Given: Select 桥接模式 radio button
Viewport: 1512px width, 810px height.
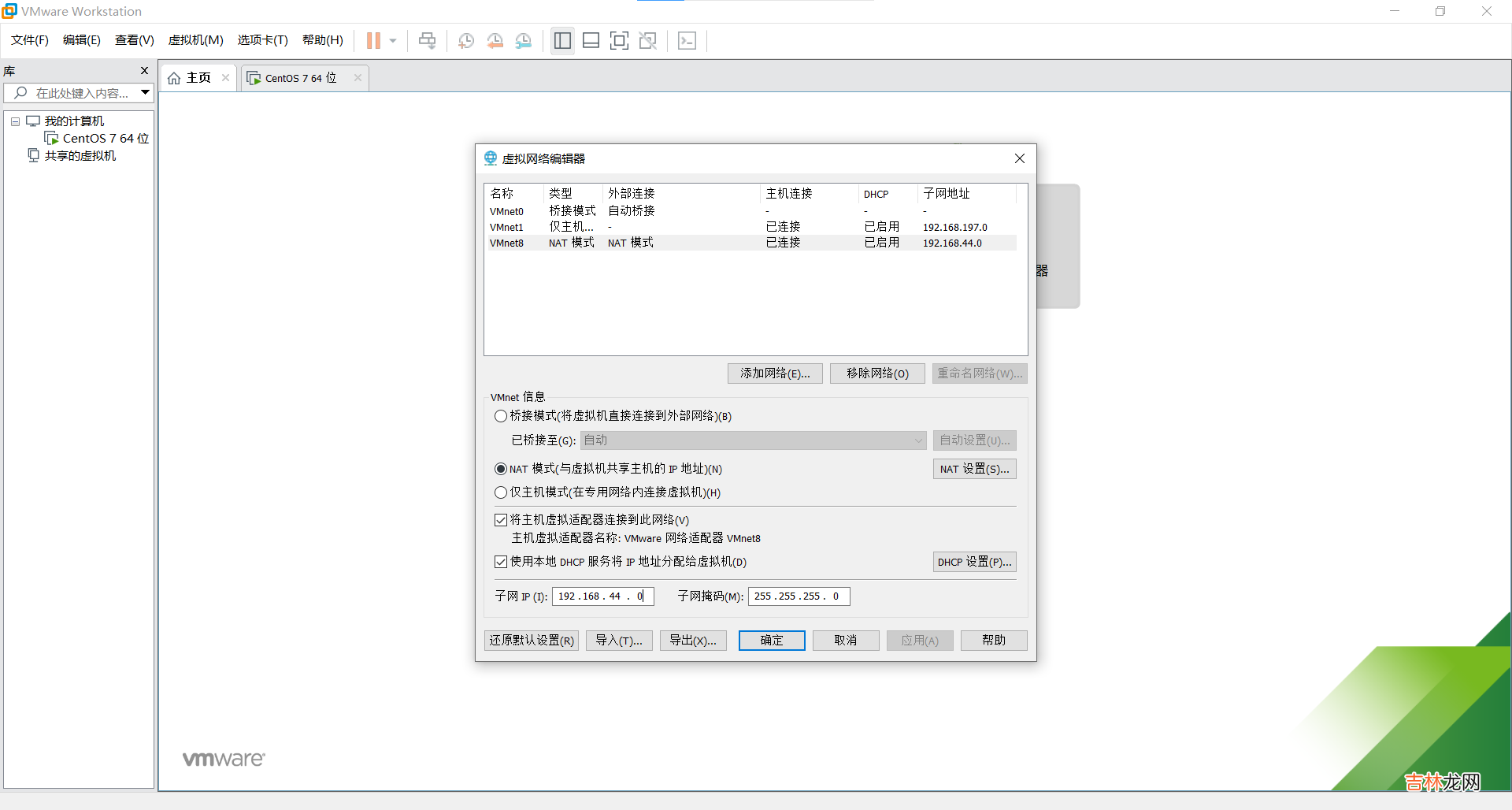Looking at the screenshot, I should tap(501, 416).
